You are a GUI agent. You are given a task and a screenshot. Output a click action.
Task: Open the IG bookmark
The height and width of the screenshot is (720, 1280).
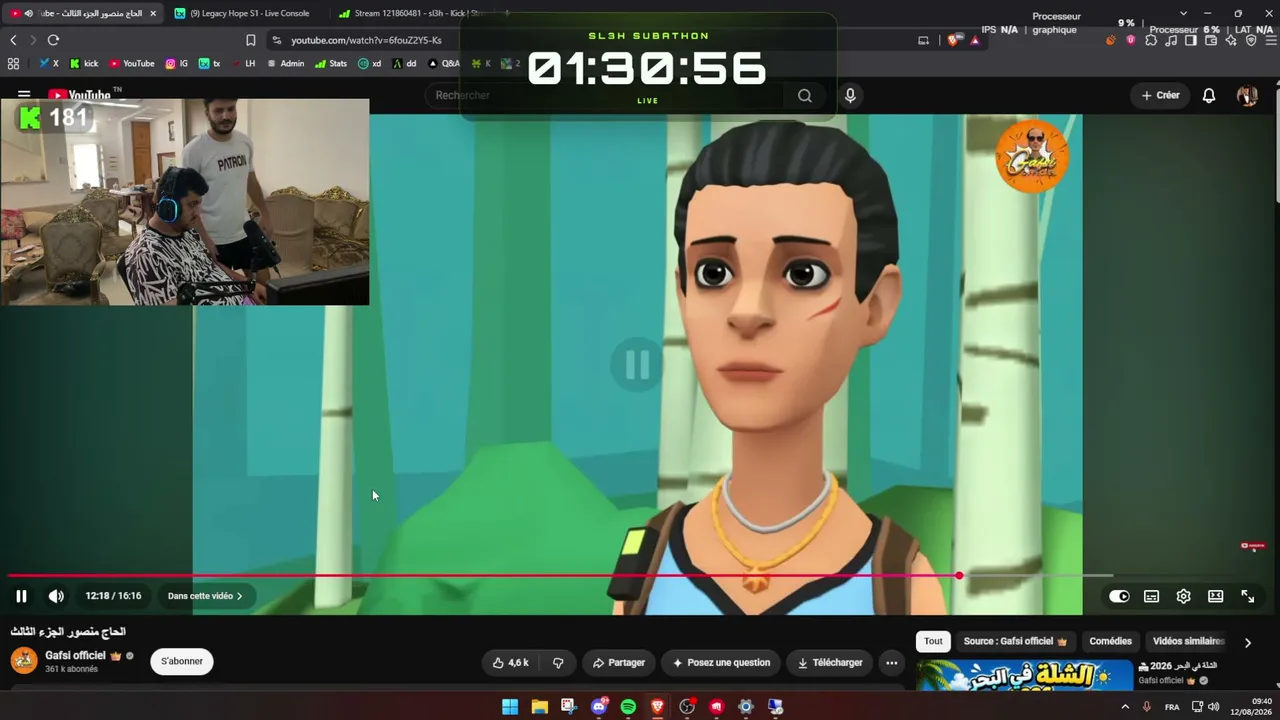coord(177,63)
